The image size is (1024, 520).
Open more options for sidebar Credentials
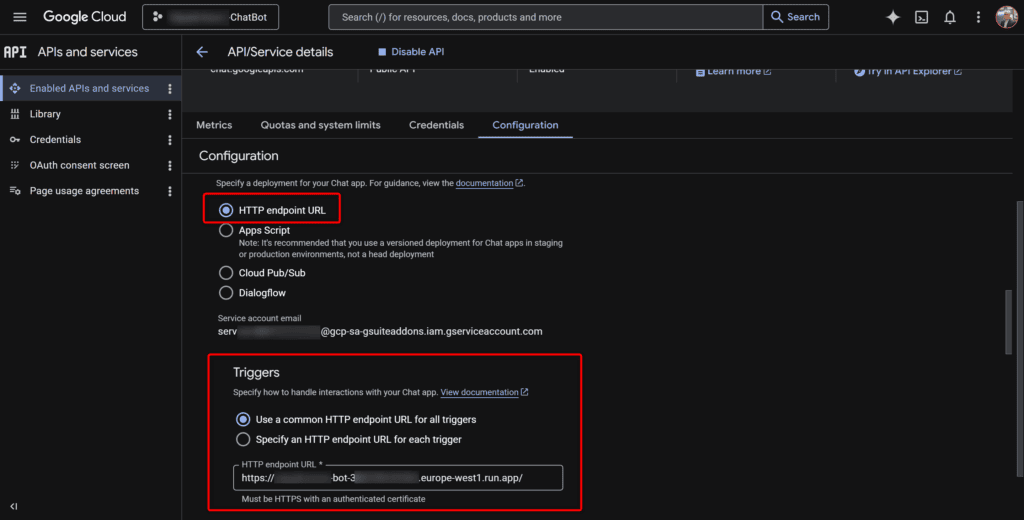point(170,140)
